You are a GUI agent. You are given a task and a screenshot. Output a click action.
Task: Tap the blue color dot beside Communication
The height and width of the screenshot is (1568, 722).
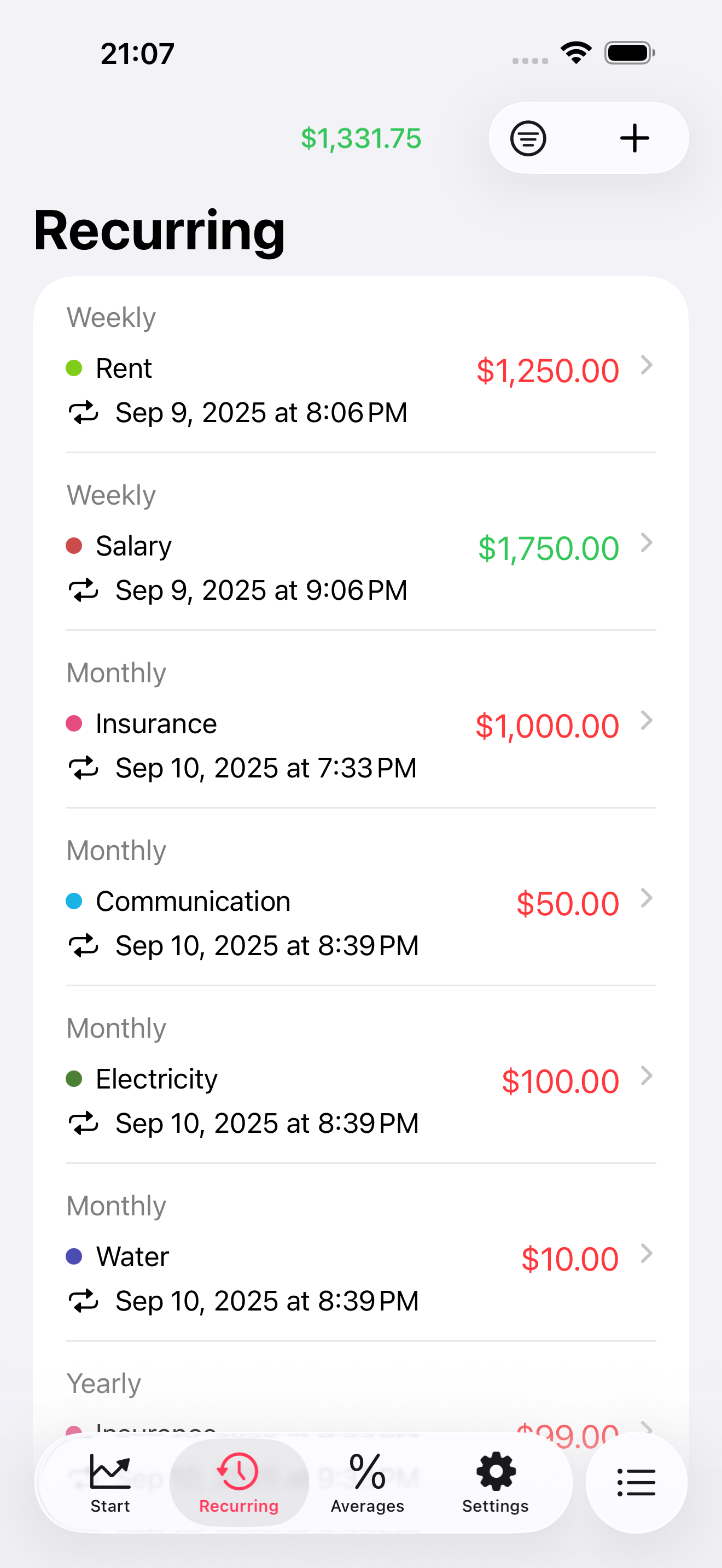click(x=74, y=902)
